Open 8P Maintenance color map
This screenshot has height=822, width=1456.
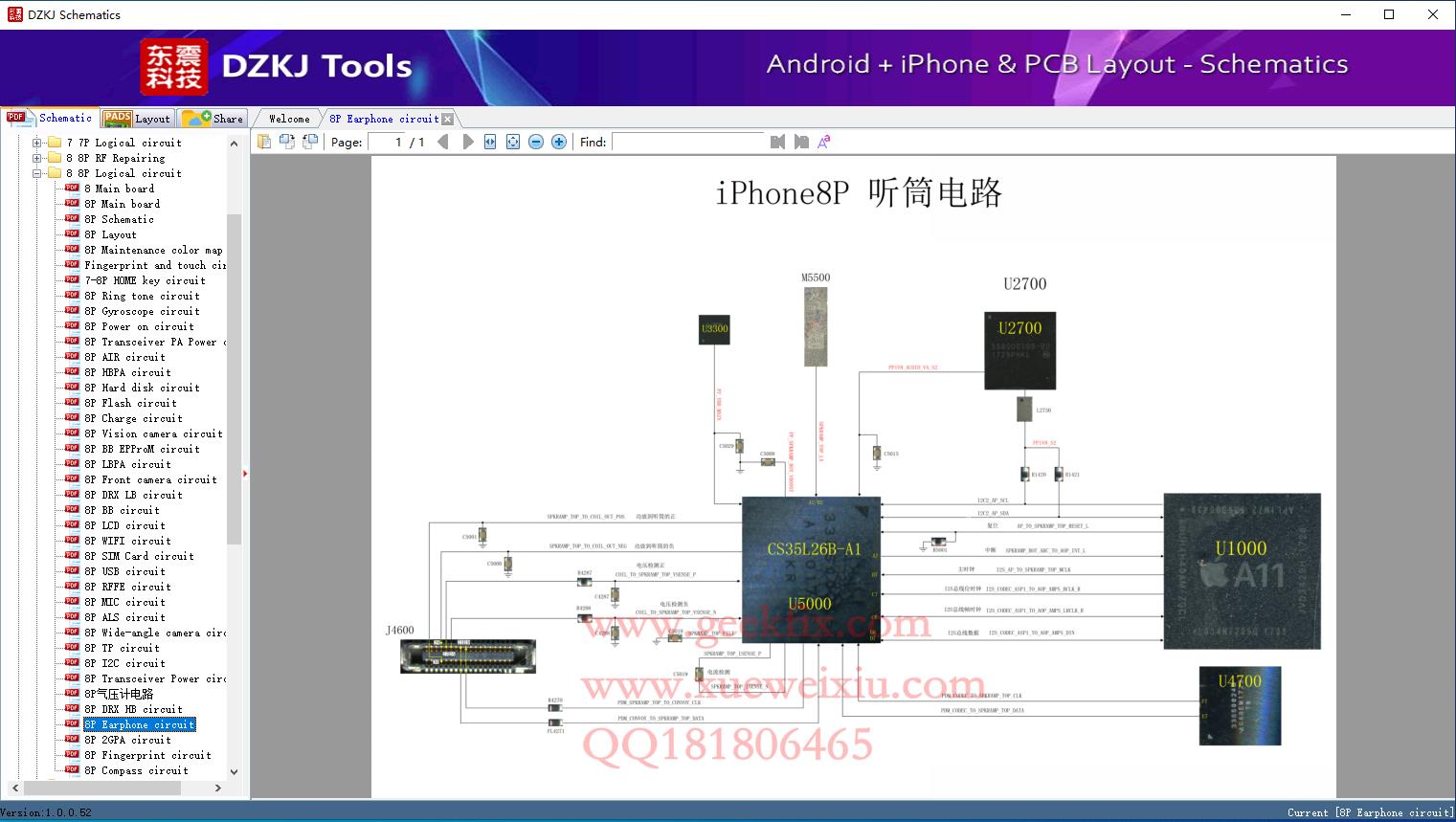click(153, 250)
